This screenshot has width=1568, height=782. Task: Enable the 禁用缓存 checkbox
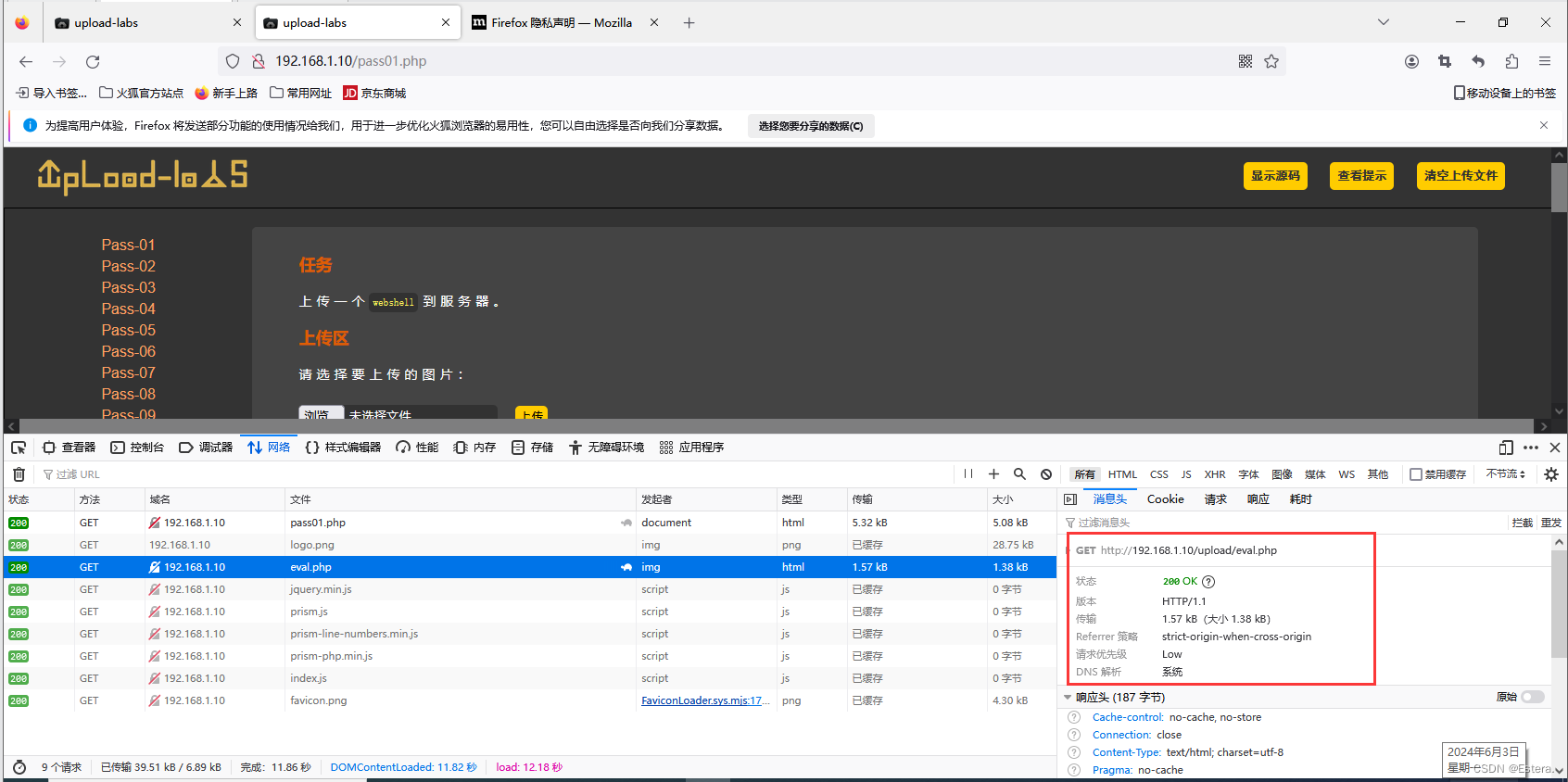click(x=1416, y=474)
